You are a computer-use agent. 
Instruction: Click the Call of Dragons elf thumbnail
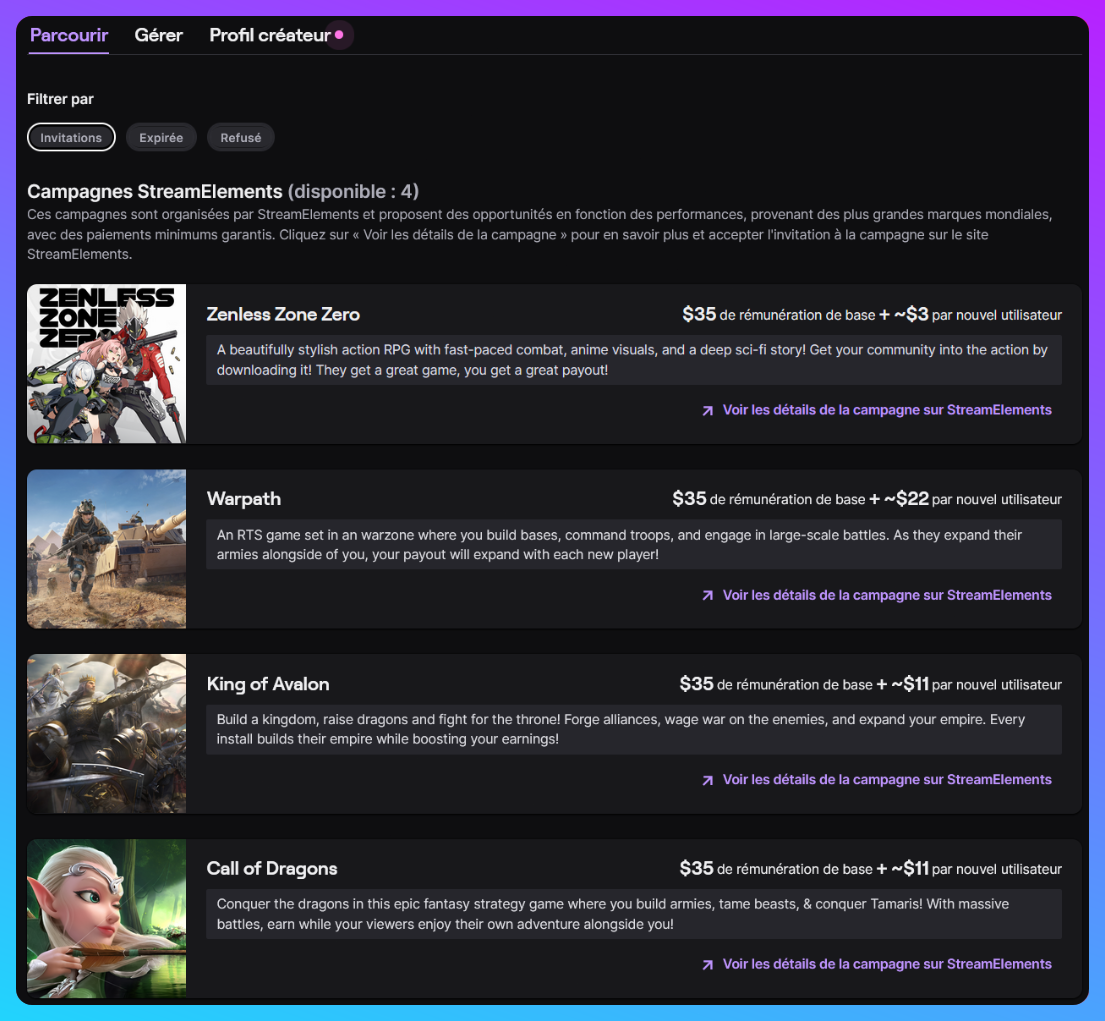[106, 918]
